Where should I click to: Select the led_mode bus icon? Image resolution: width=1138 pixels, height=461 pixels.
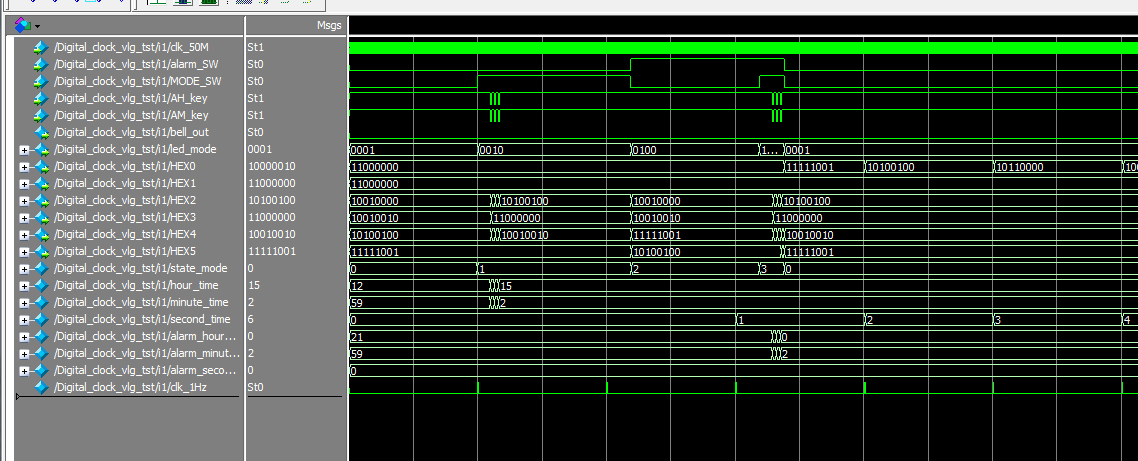tap(41, 150)
